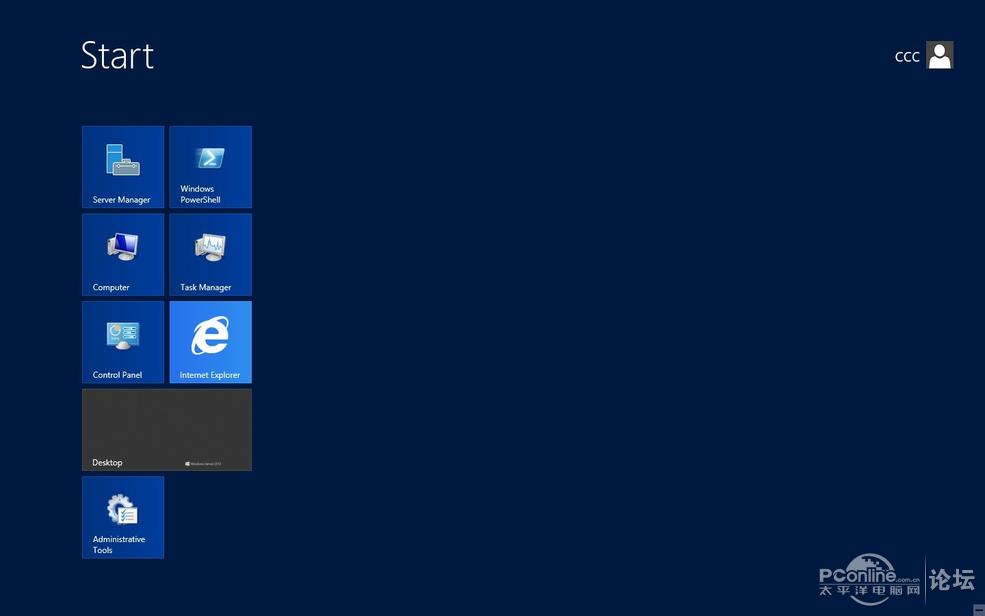Viewport: 985px width, 616px height.
Task: Click the zoom-out button in the bottom corner
Action: click(x=979, y=610)
